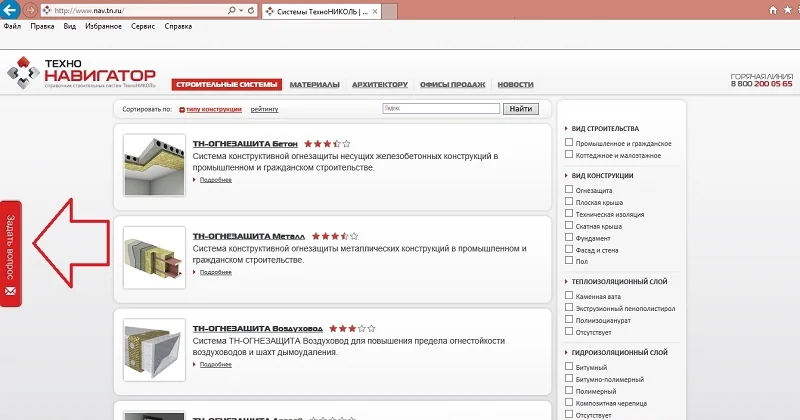800x420 pixels.
Task: Go to the Материалы section
Action: coord(314,84)
